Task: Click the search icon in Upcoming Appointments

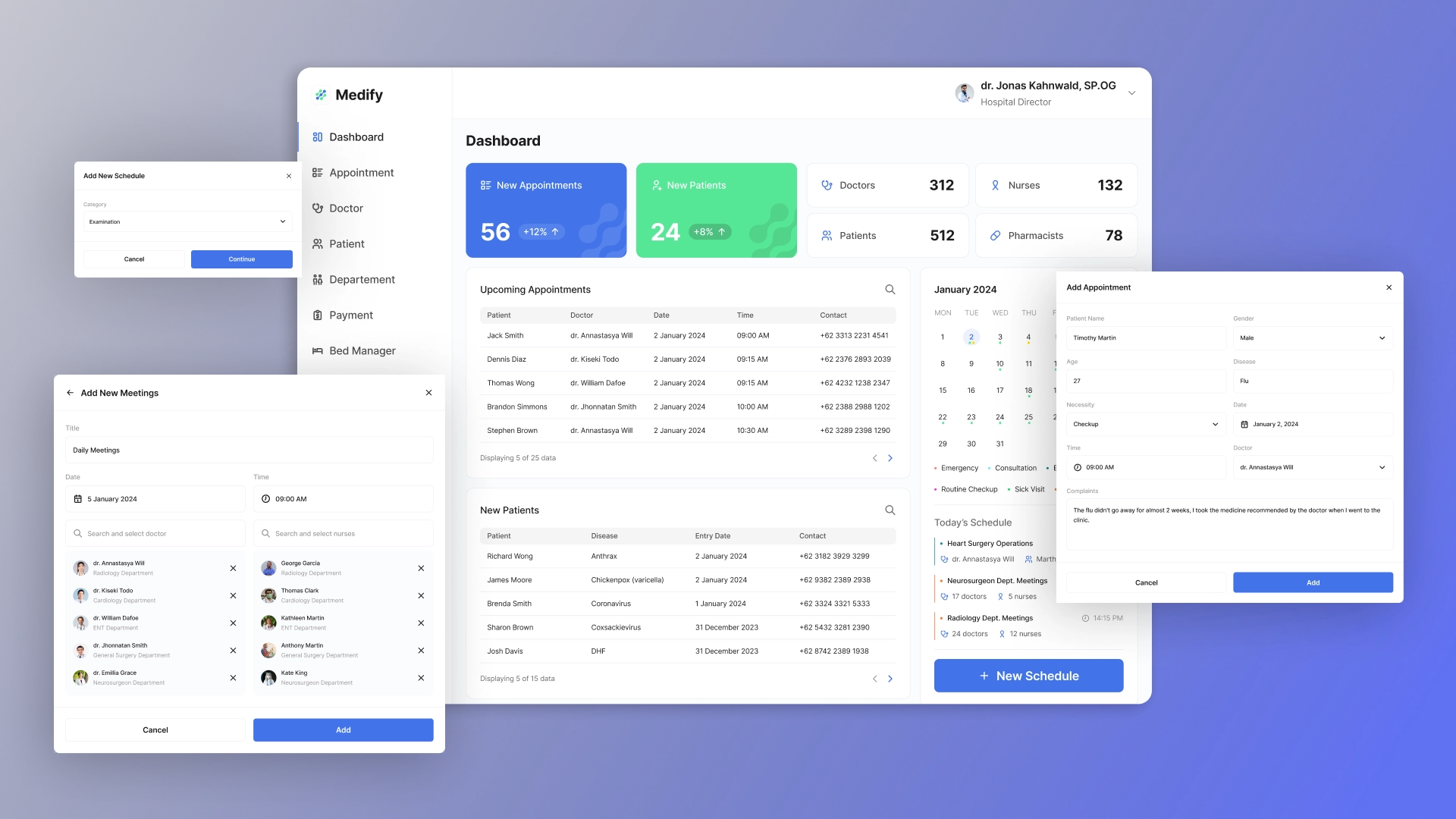Action: point(889,289)
